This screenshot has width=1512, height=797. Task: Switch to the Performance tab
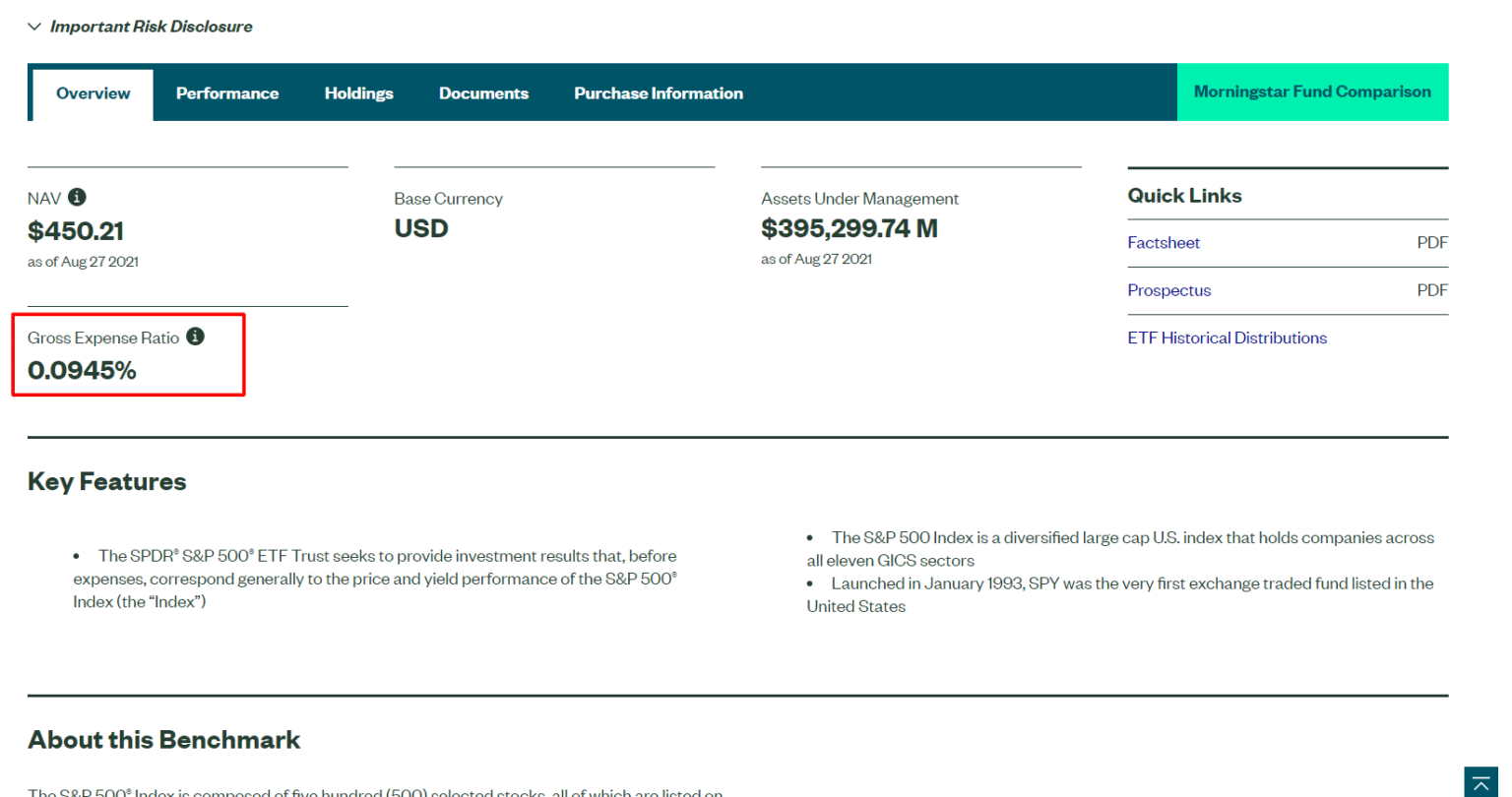point(227,92)
